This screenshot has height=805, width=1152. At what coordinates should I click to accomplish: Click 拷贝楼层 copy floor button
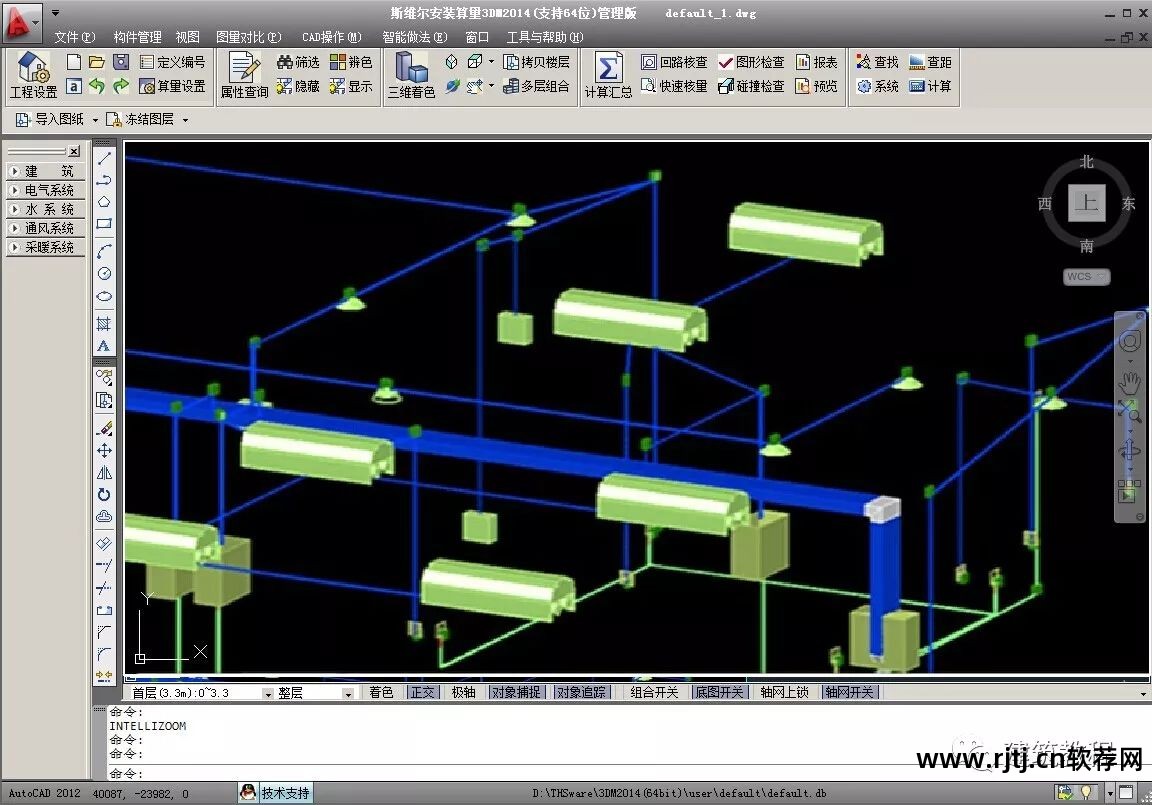pyautogui.click(x=536, y=62)
